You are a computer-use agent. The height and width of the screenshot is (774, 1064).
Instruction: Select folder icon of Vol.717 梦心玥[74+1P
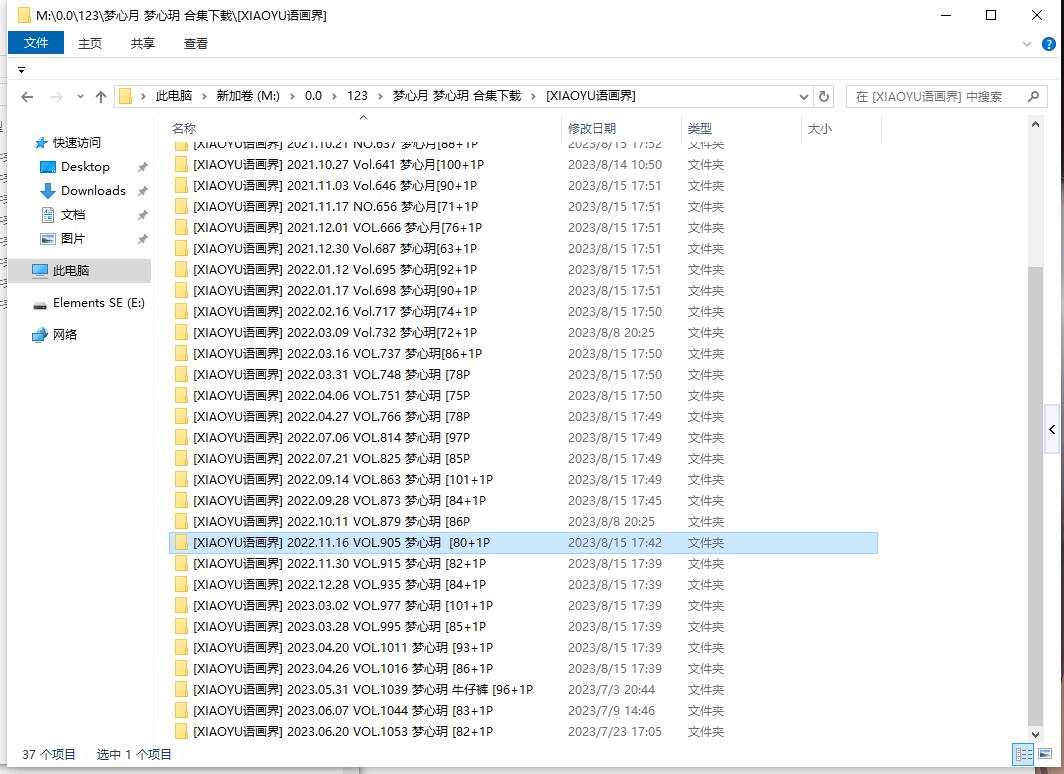click(x=181, y=312)
